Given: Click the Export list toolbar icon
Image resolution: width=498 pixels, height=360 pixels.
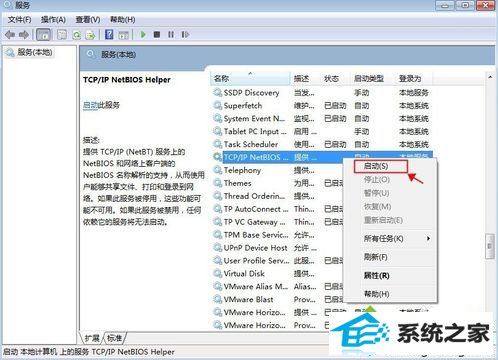Looking at the screenshot, I should pyautogui.click(x=91, y=35).
